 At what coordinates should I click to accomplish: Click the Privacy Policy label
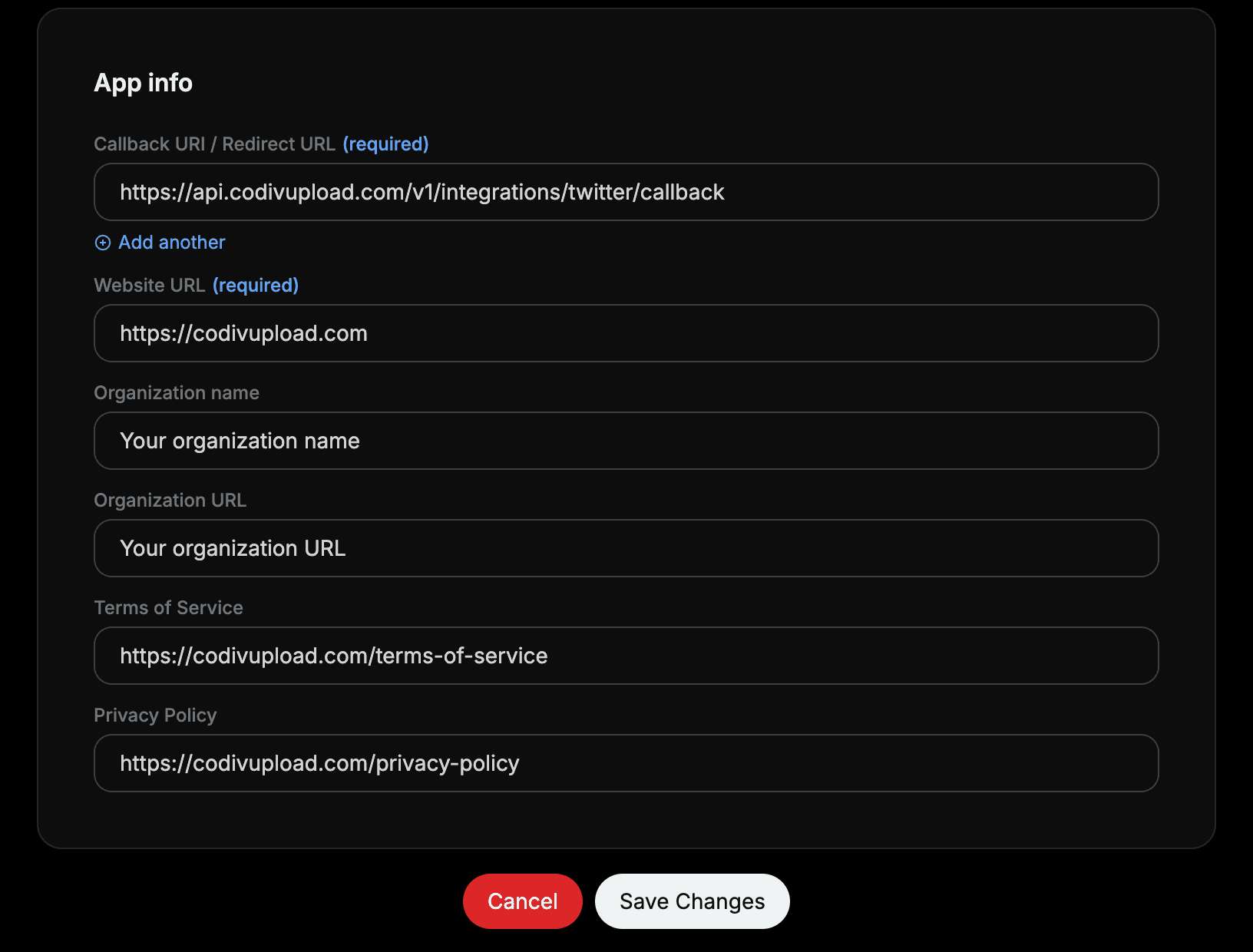click(x=155, y=715)
